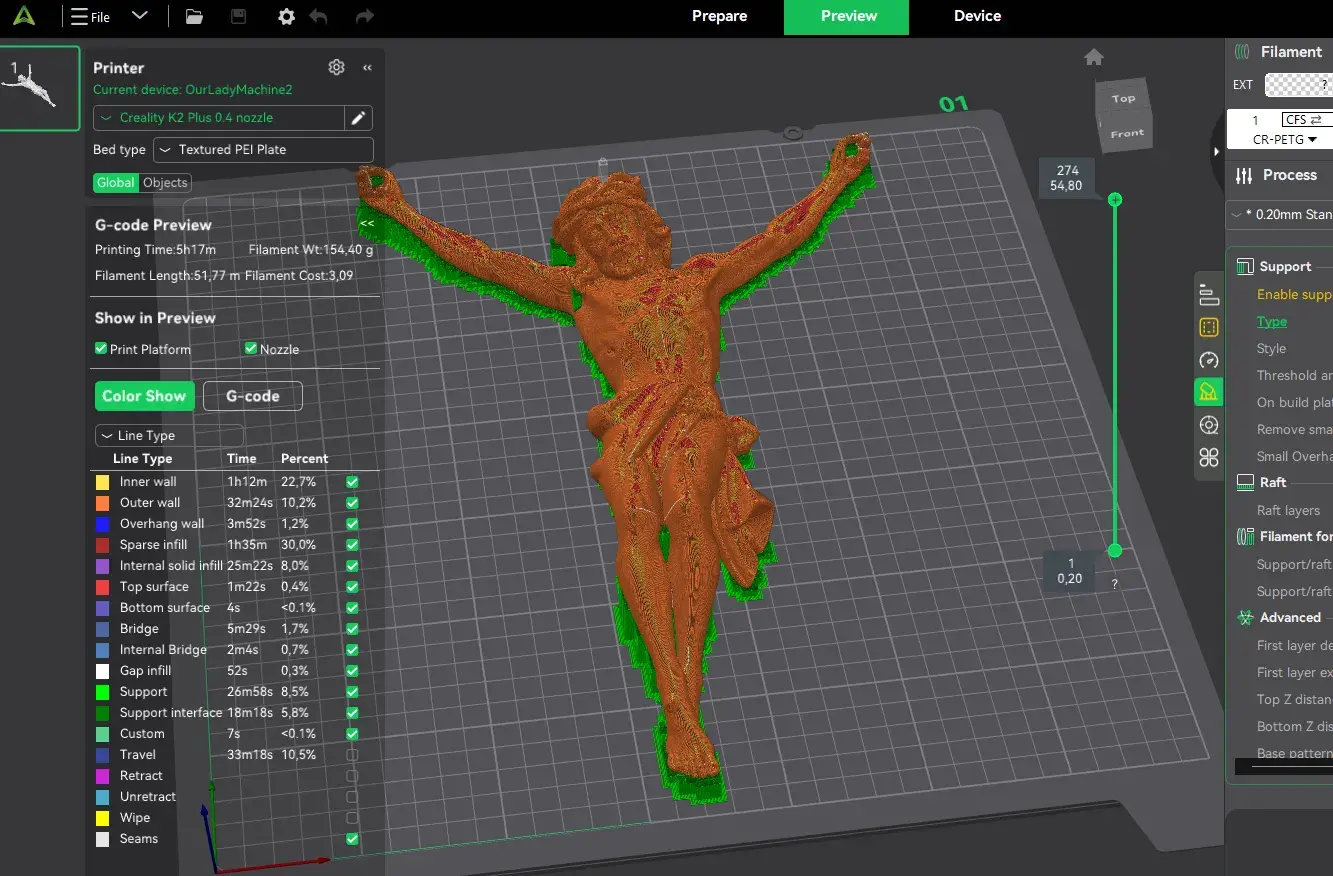Viewport: 1333px width, 876px height.
Task: Click the right side panel collapse arrow
Action: point(1217,152)
